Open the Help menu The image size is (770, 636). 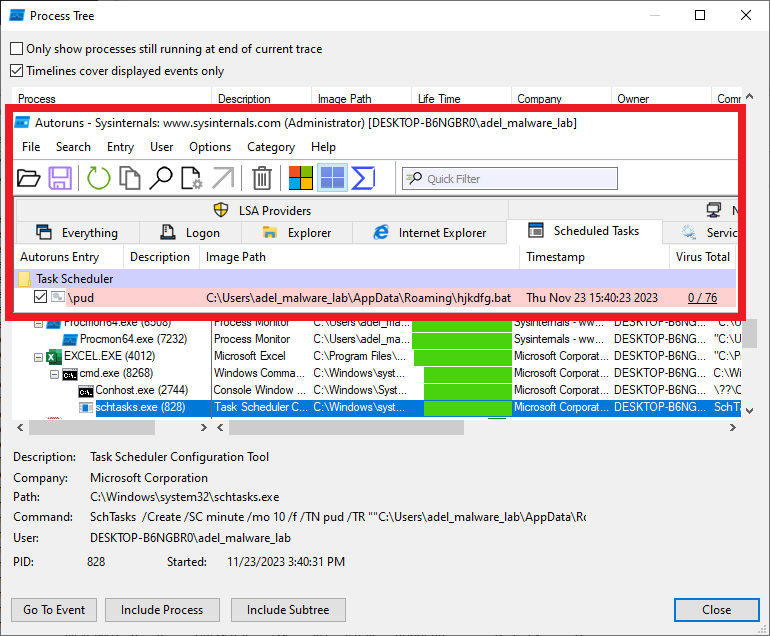pos(323,147)
